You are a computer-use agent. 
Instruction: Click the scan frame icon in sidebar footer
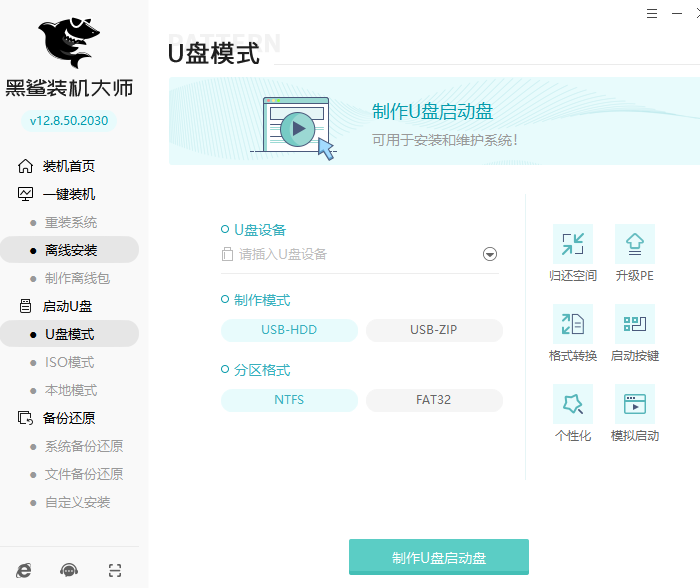click(115, 570)
